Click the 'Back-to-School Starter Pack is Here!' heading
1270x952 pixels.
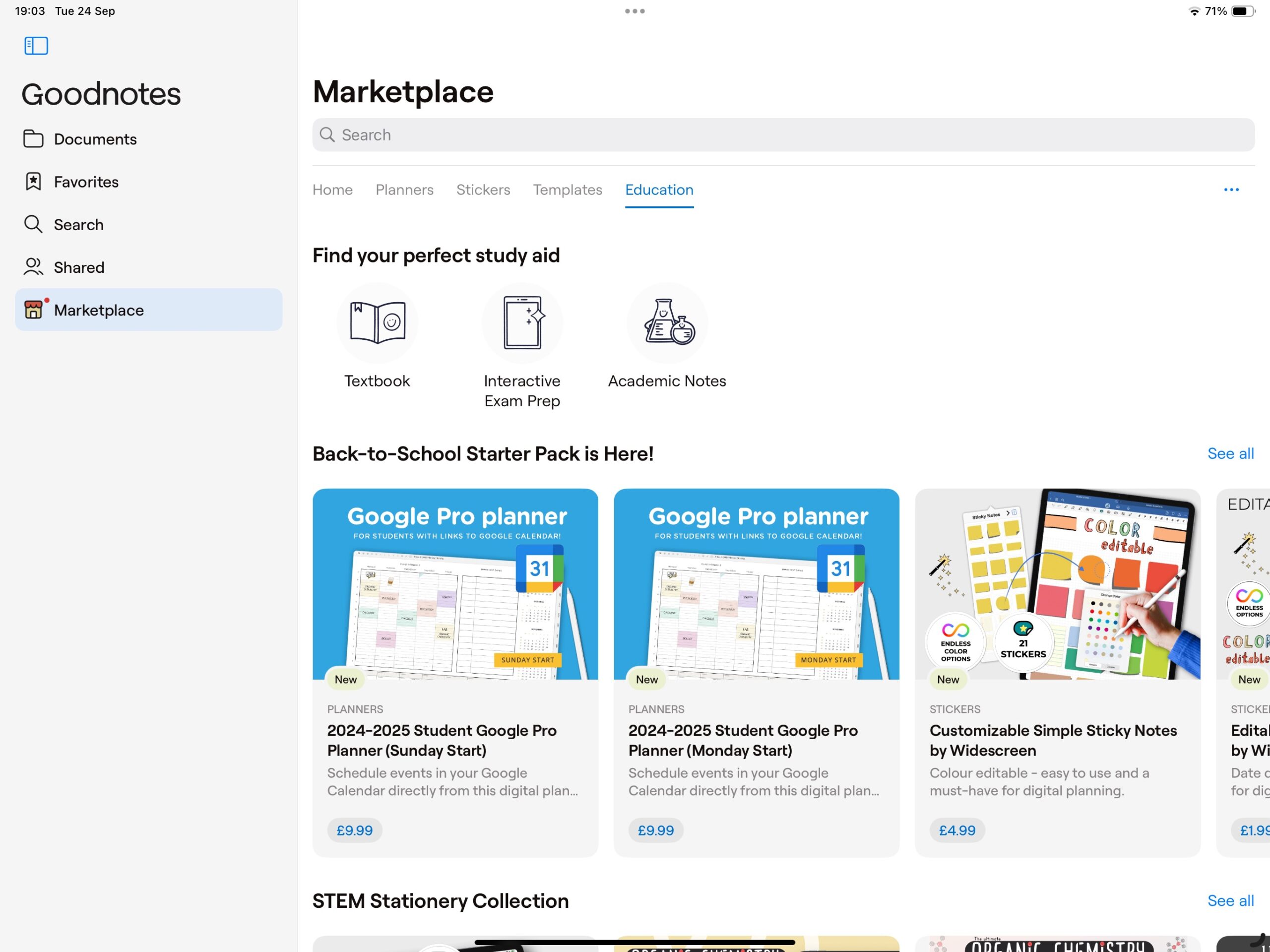pyautogui.click(x=483, y=453)
